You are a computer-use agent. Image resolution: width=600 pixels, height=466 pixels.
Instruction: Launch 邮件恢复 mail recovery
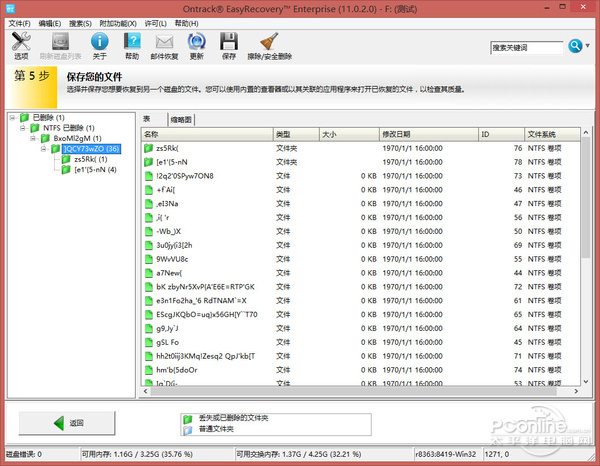(165, 47)
